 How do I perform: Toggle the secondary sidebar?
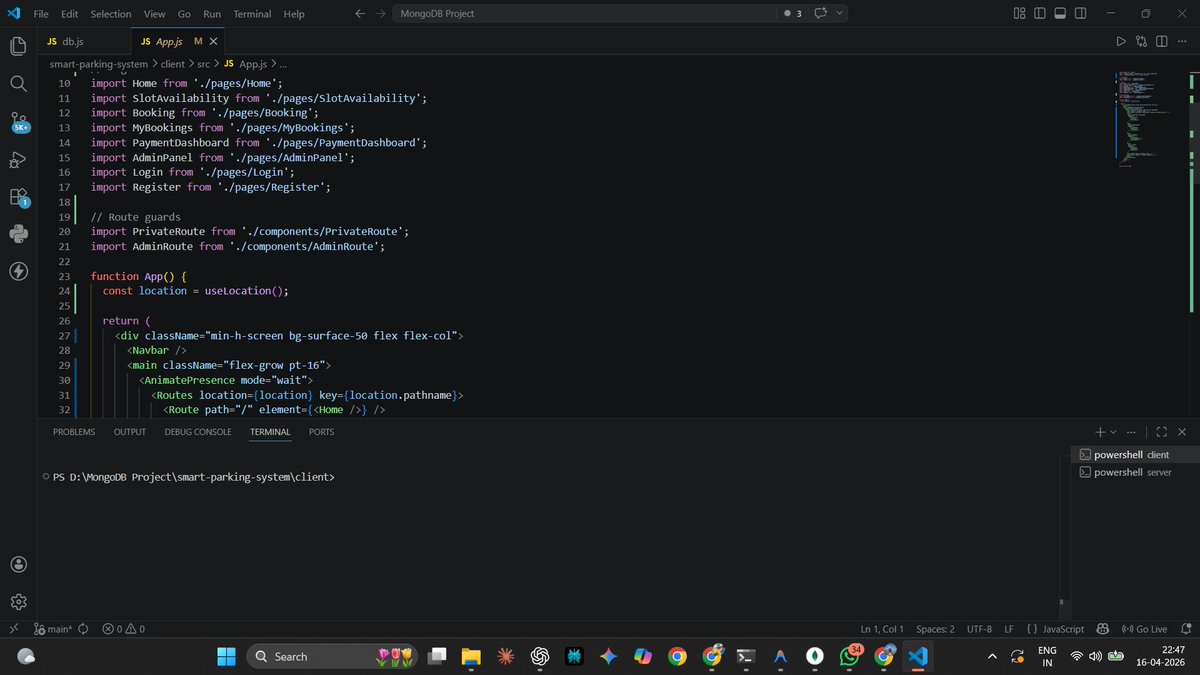coord(1080,14)
